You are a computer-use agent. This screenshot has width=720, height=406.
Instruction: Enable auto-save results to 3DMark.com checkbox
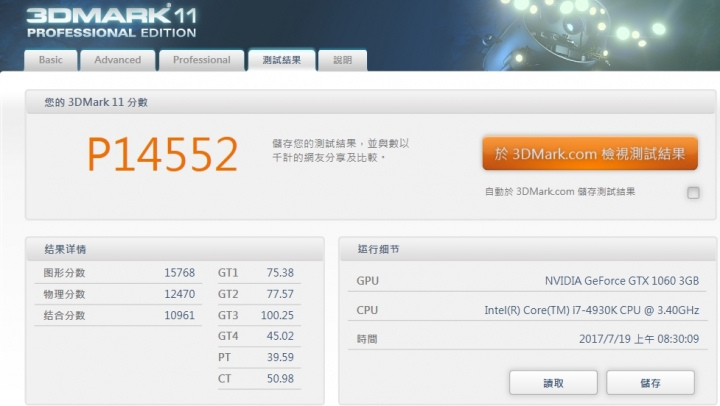(693, 192)
